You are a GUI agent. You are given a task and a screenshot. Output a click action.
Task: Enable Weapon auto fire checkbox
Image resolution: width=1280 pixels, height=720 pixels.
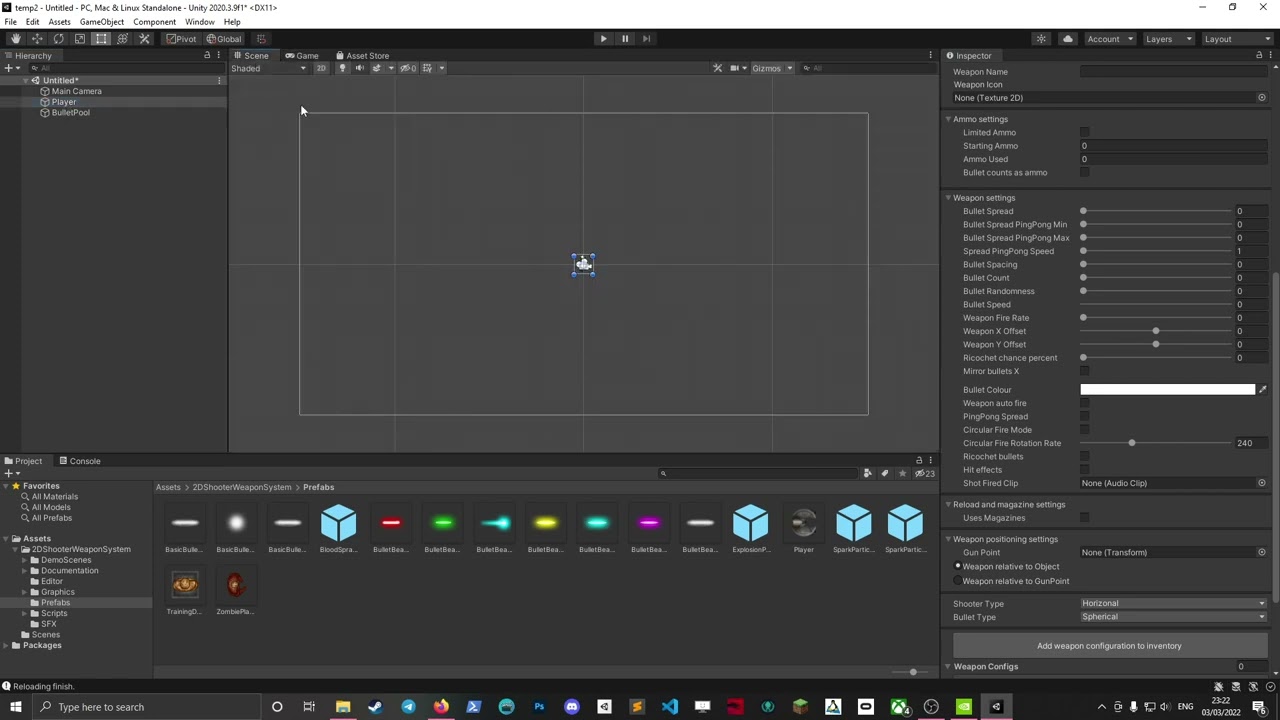tap(1085, 404)
